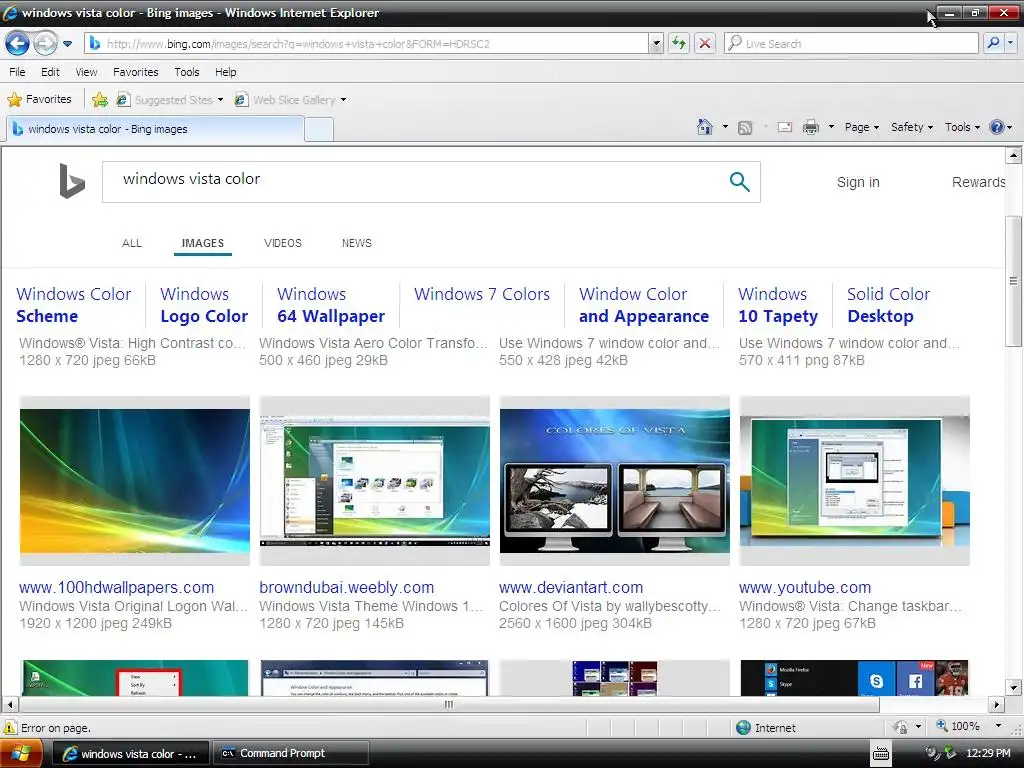The image size is (1024, 768).
Task: Expand the Home button dropdown arrow
Action: [725, 127]
